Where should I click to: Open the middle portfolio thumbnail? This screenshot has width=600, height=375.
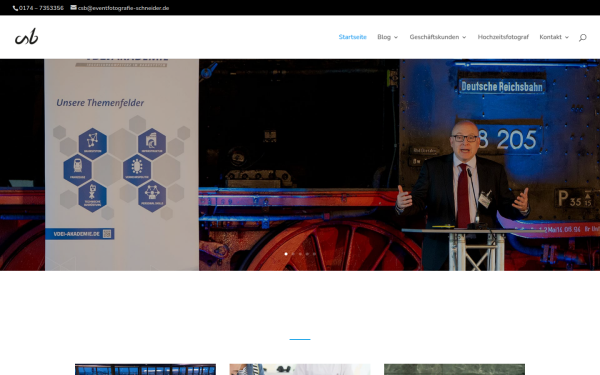click(x=300, y=369)
